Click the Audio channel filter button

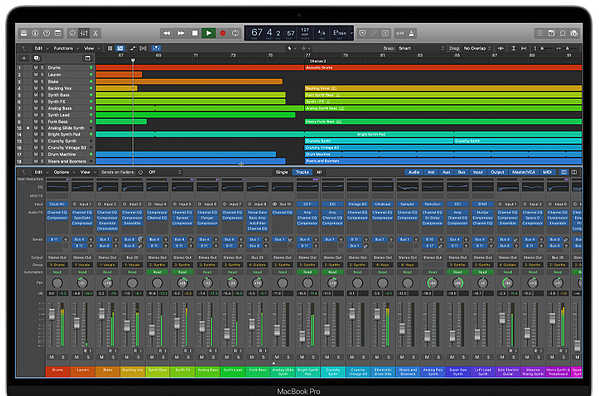[x=414, y=172]
